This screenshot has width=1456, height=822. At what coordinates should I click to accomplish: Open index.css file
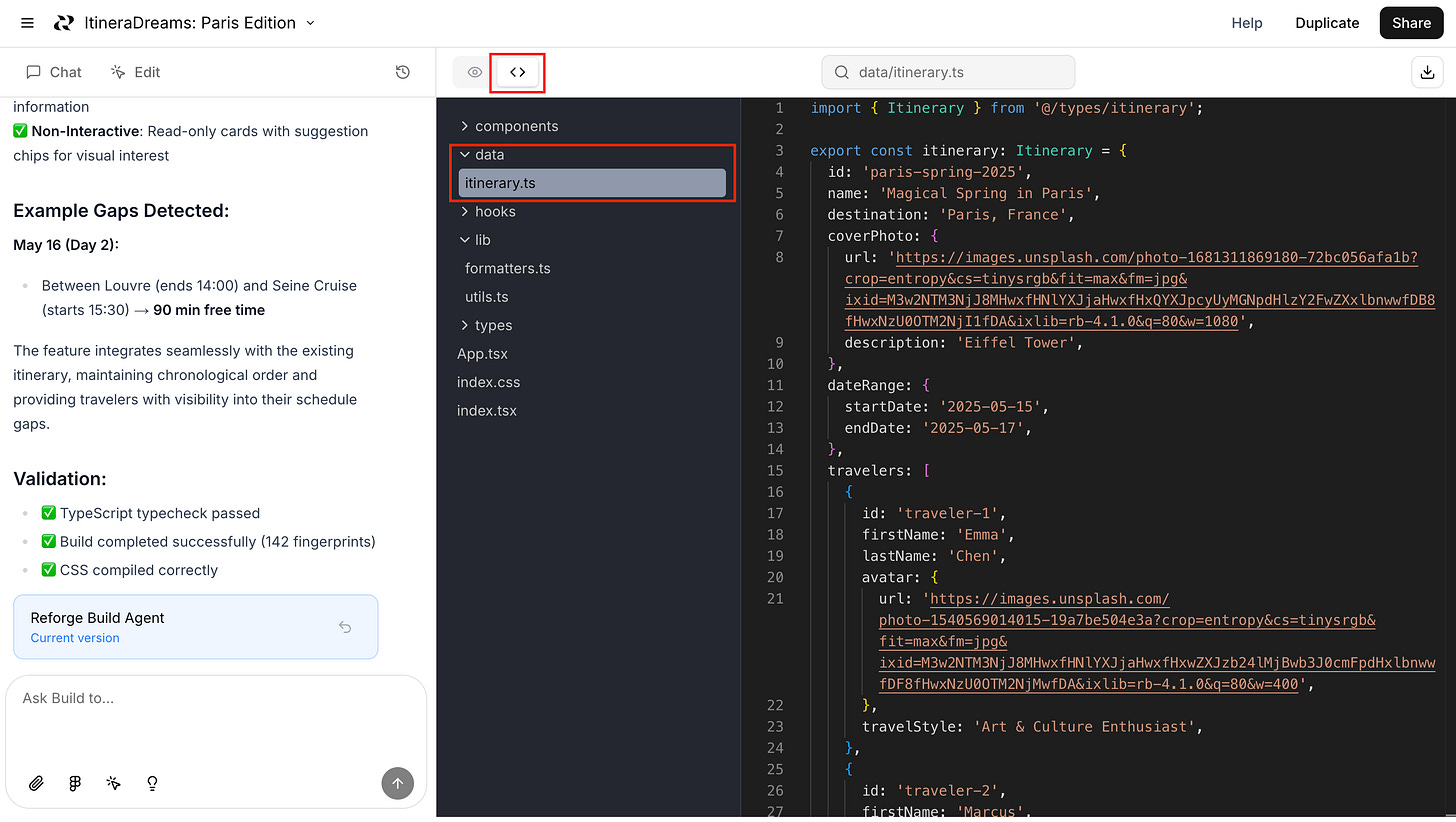coord(488,382)
